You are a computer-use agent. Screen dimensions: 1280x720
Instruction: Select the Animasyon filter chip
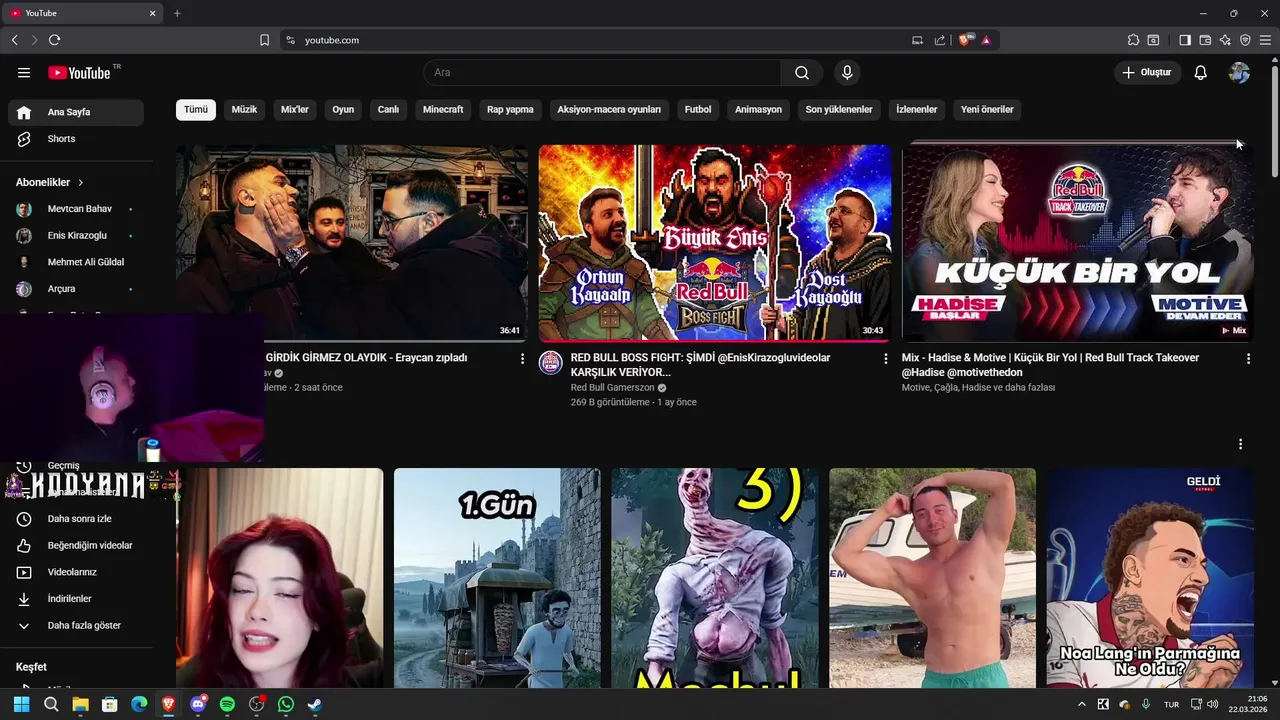pyautogui.click(x=758, y=110)
